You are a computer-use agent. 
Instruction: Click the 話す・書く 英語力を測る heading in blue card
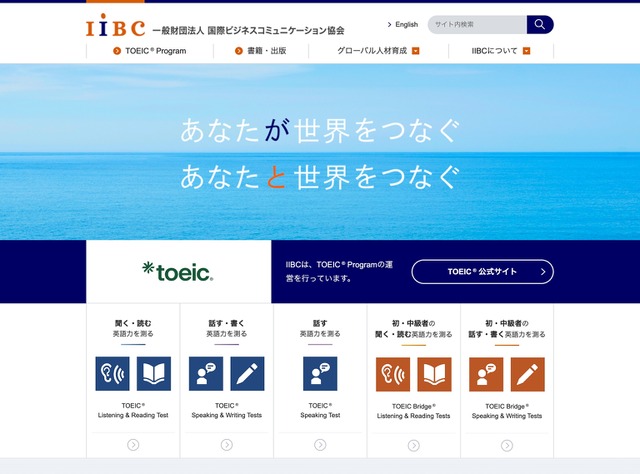pos(227,328)
